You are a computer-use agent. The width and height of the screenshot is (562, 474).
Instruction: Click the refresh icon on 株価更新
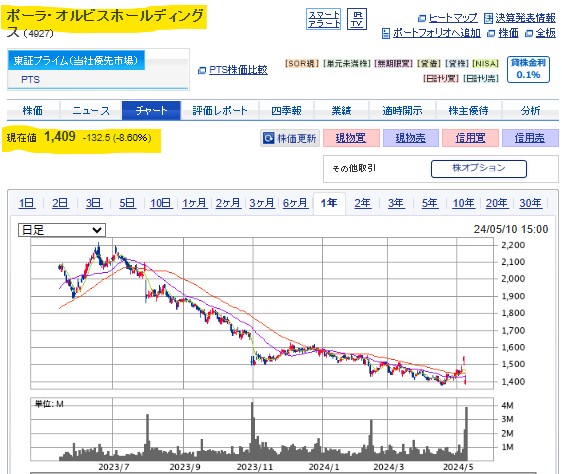pyautogui.click(x=268, y=138)
